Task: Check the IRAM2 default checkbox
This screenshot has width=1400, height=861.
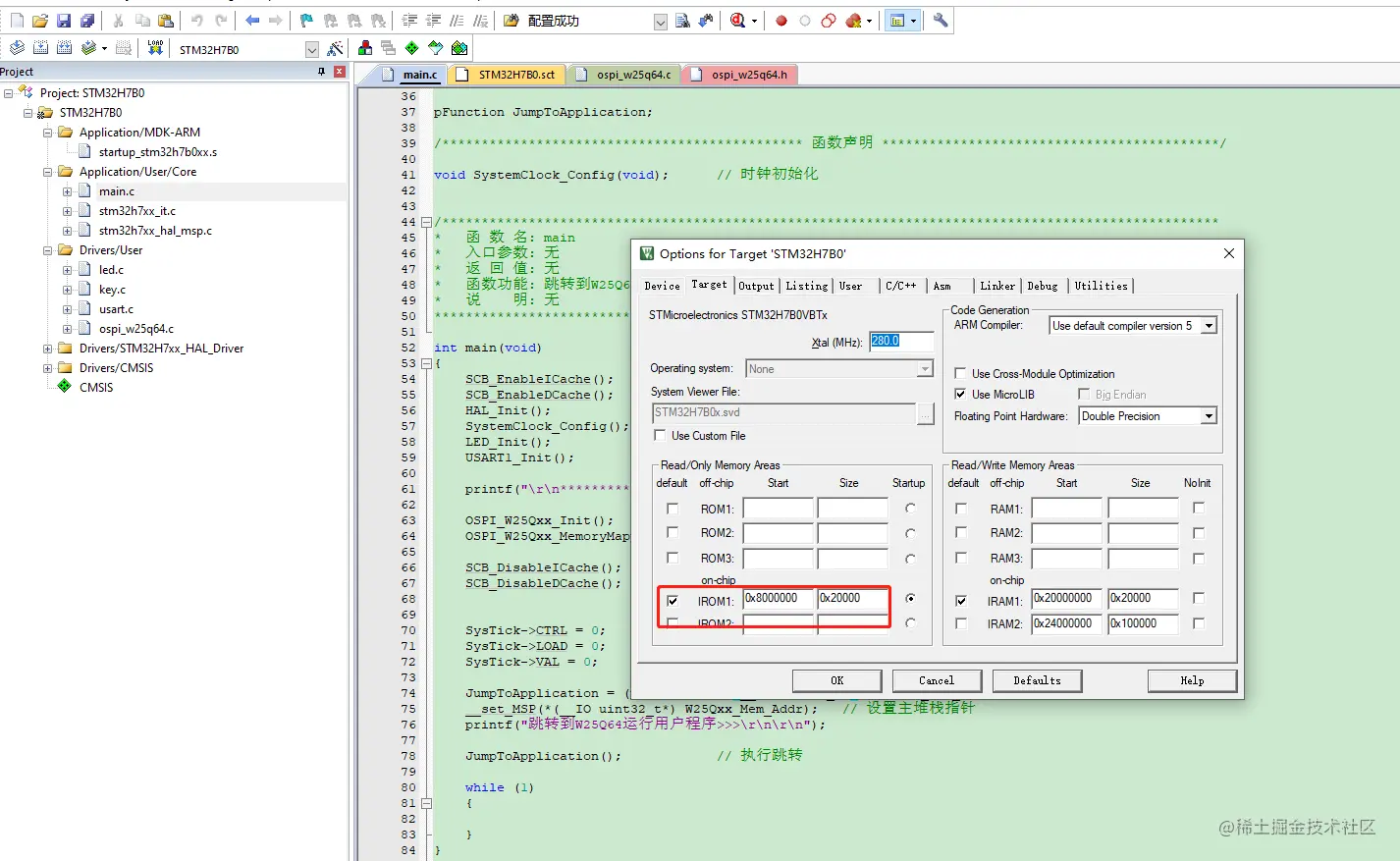Action: point(961,623)
